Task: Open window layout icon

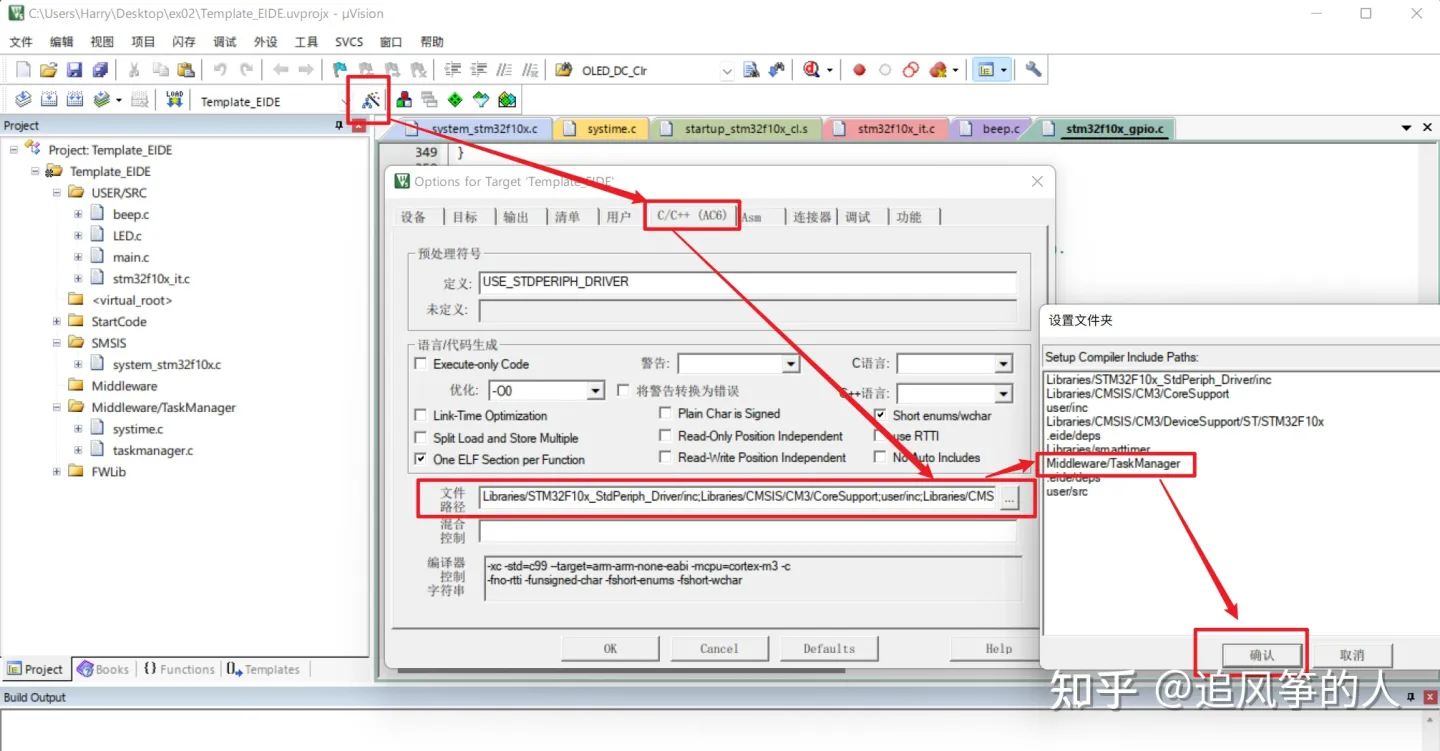Action: pos(987,70)
